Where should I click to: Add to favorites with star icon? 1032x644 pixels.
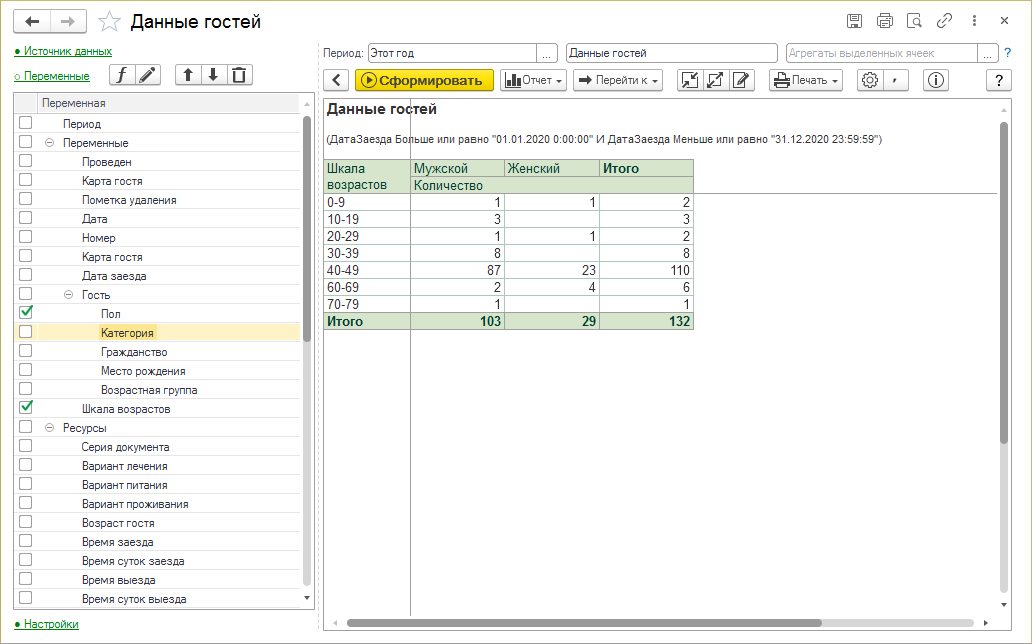pyautogui.click(x=111, y=21)
